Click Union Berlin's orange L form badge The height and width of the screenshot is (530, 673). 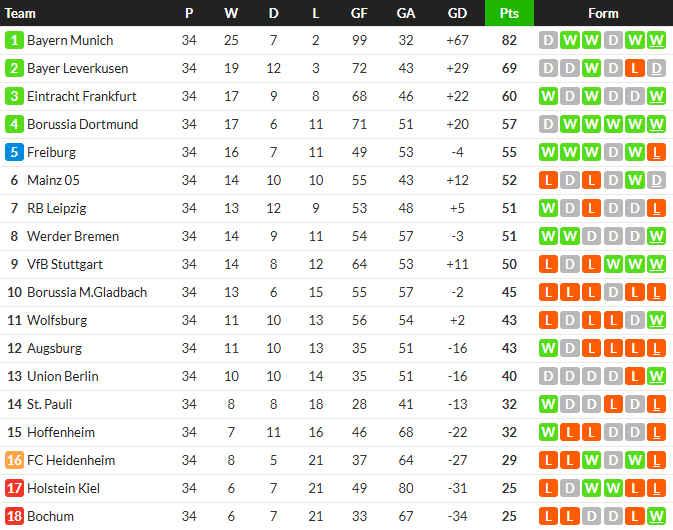pos(634,377)
